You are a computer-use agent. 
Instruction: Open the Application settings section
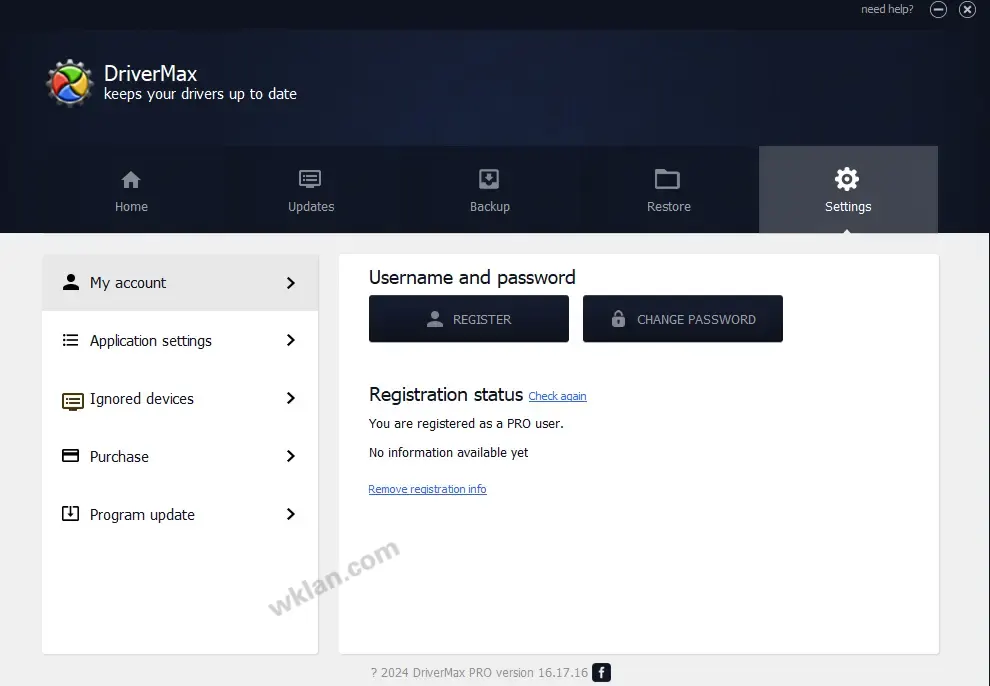pyautogui.click(x=180, y=340)
